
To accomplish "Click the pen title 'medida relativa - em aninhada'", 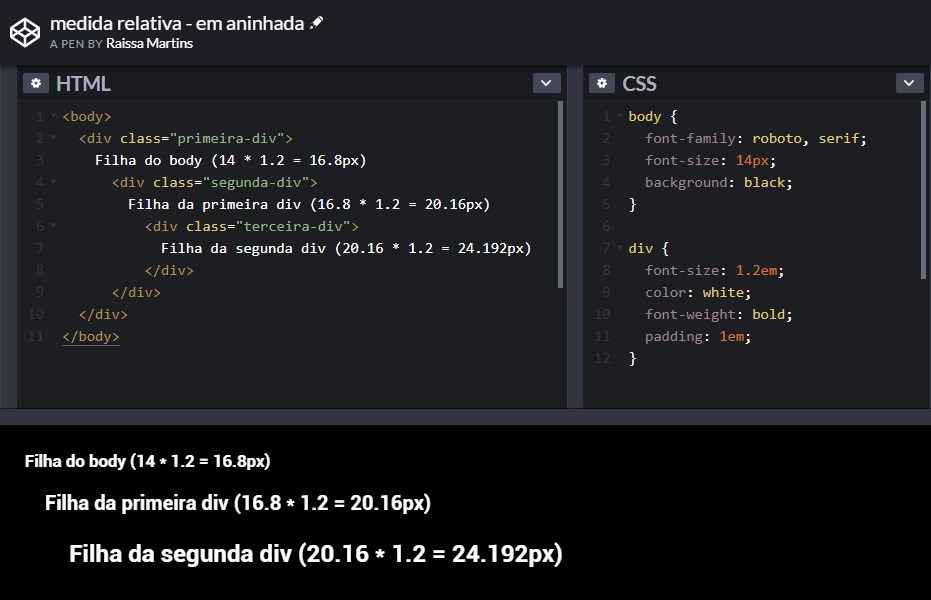I will click(x=177, y=23).
